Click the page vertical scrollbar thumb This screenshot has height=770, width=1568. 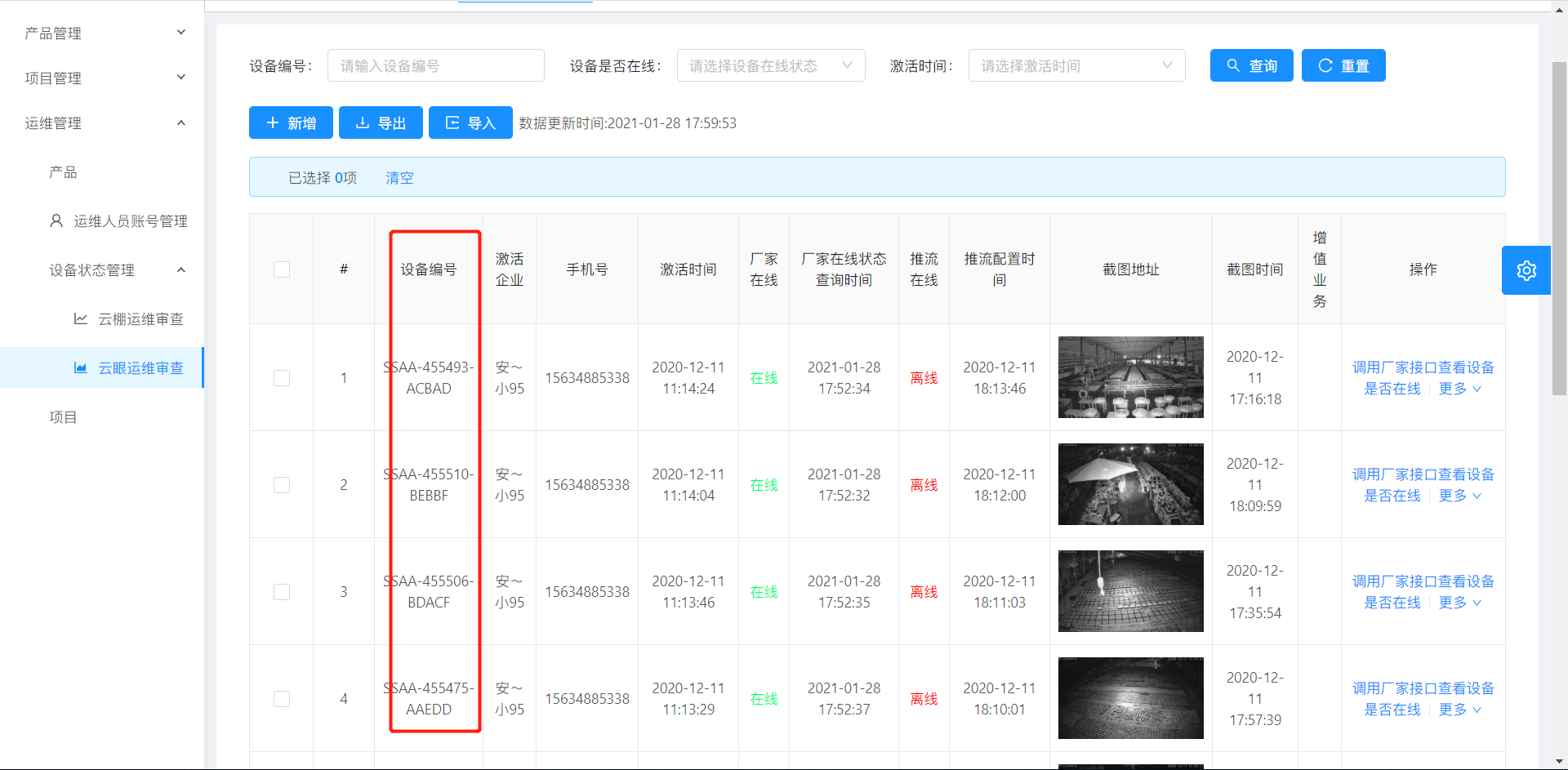pyautogui.click(x=1559, y=229)
